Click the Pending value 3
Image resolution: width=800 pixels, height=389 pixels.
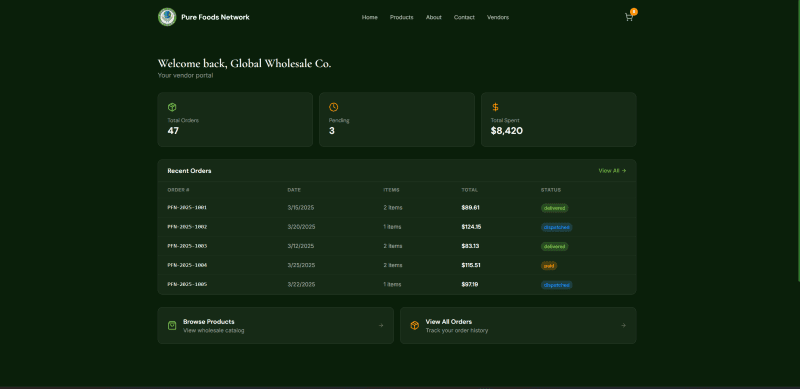332,131
